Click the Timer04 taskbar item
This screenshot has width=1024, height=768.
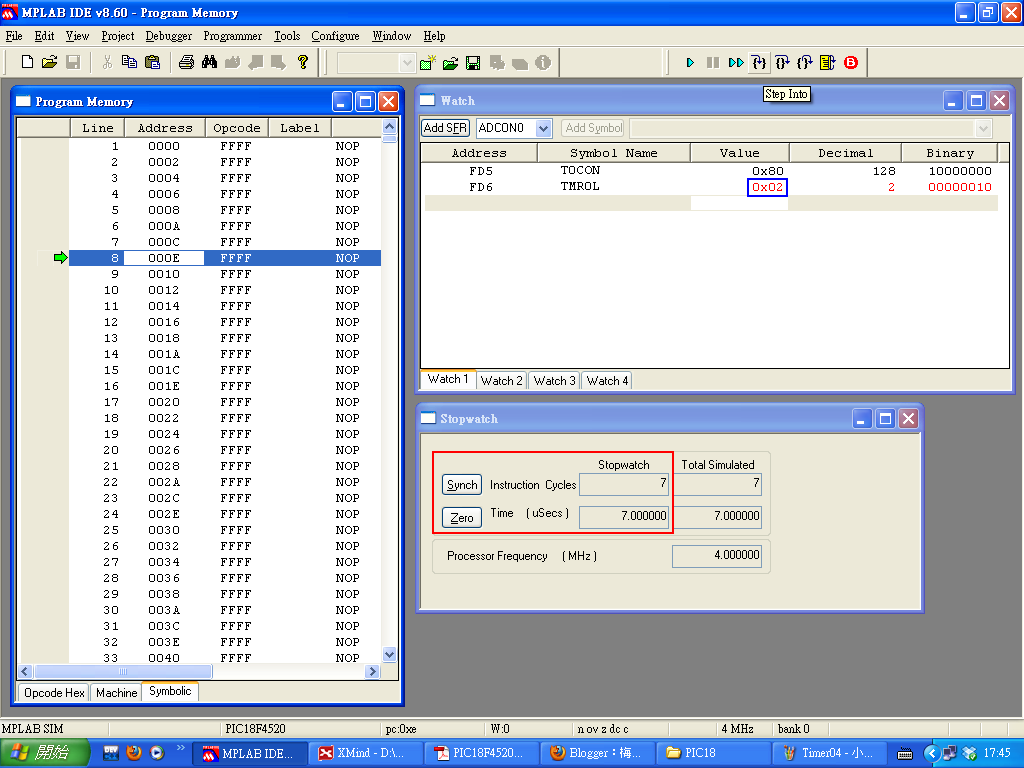829,753
